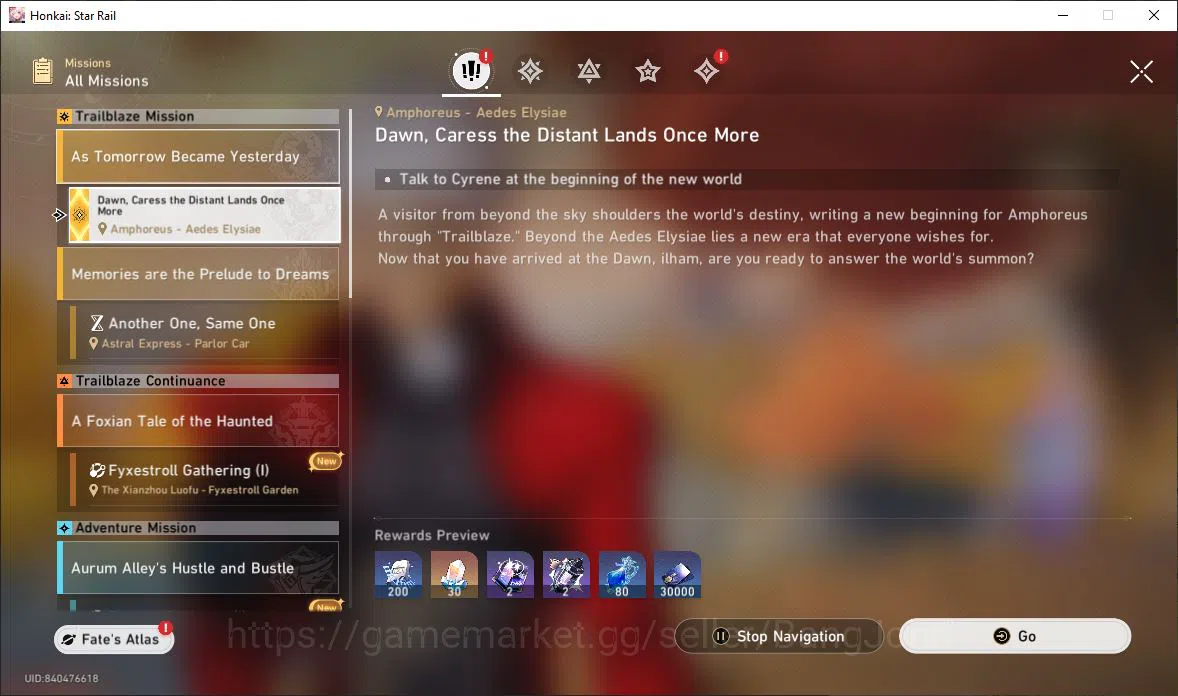Screen dimensions: 1178x696
Task: Click the mission list scrollbar
Action: point(350,204)
